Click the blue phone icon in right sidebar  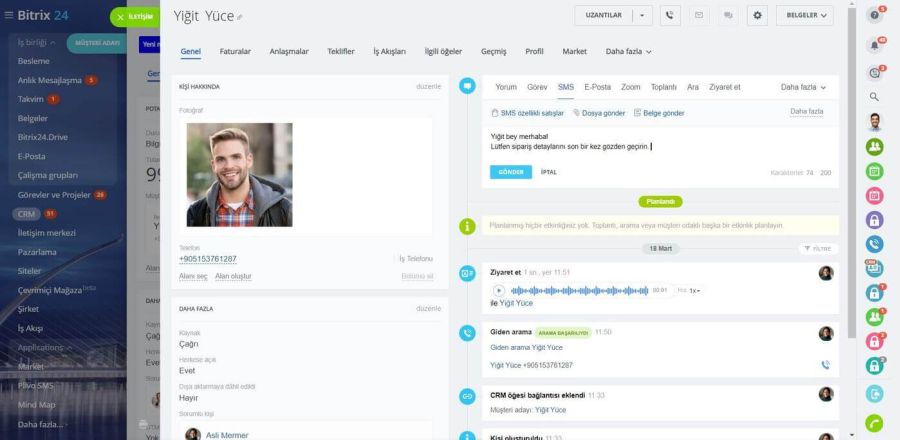coord(874,244)
